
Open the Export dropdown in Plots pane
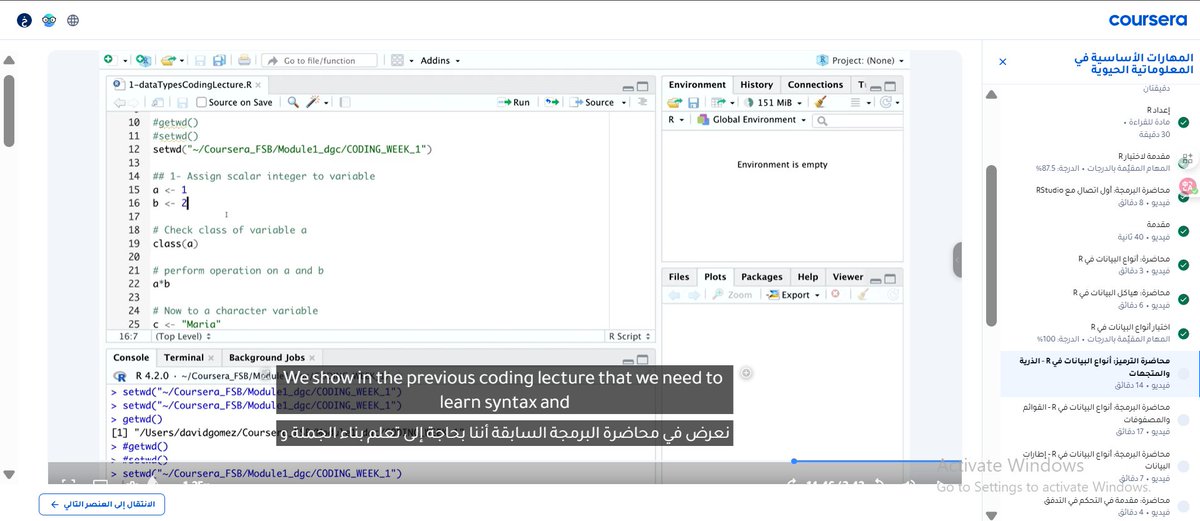794,295
